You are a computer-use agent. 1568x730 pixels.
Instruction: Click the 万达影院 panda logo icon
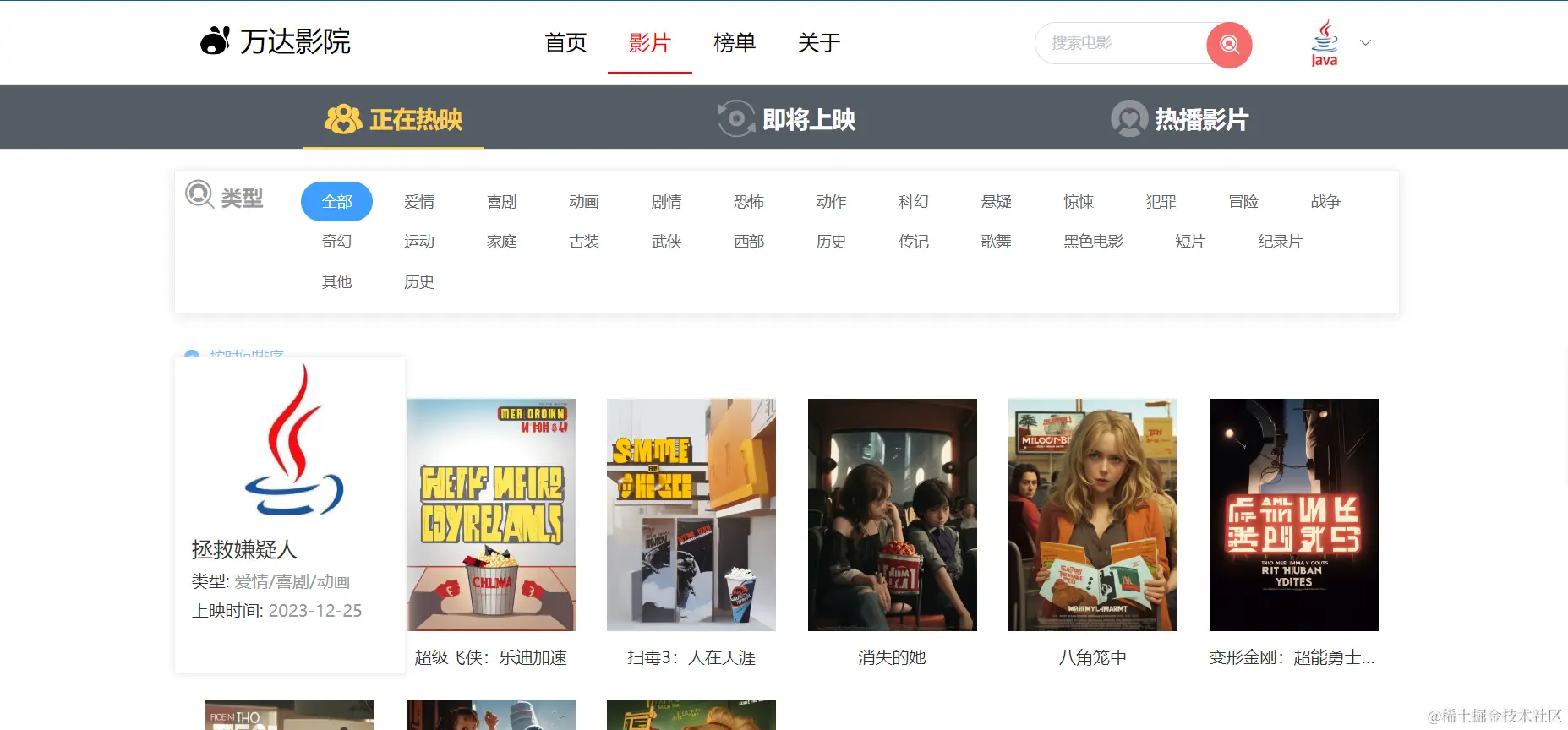tap(215, 41)
